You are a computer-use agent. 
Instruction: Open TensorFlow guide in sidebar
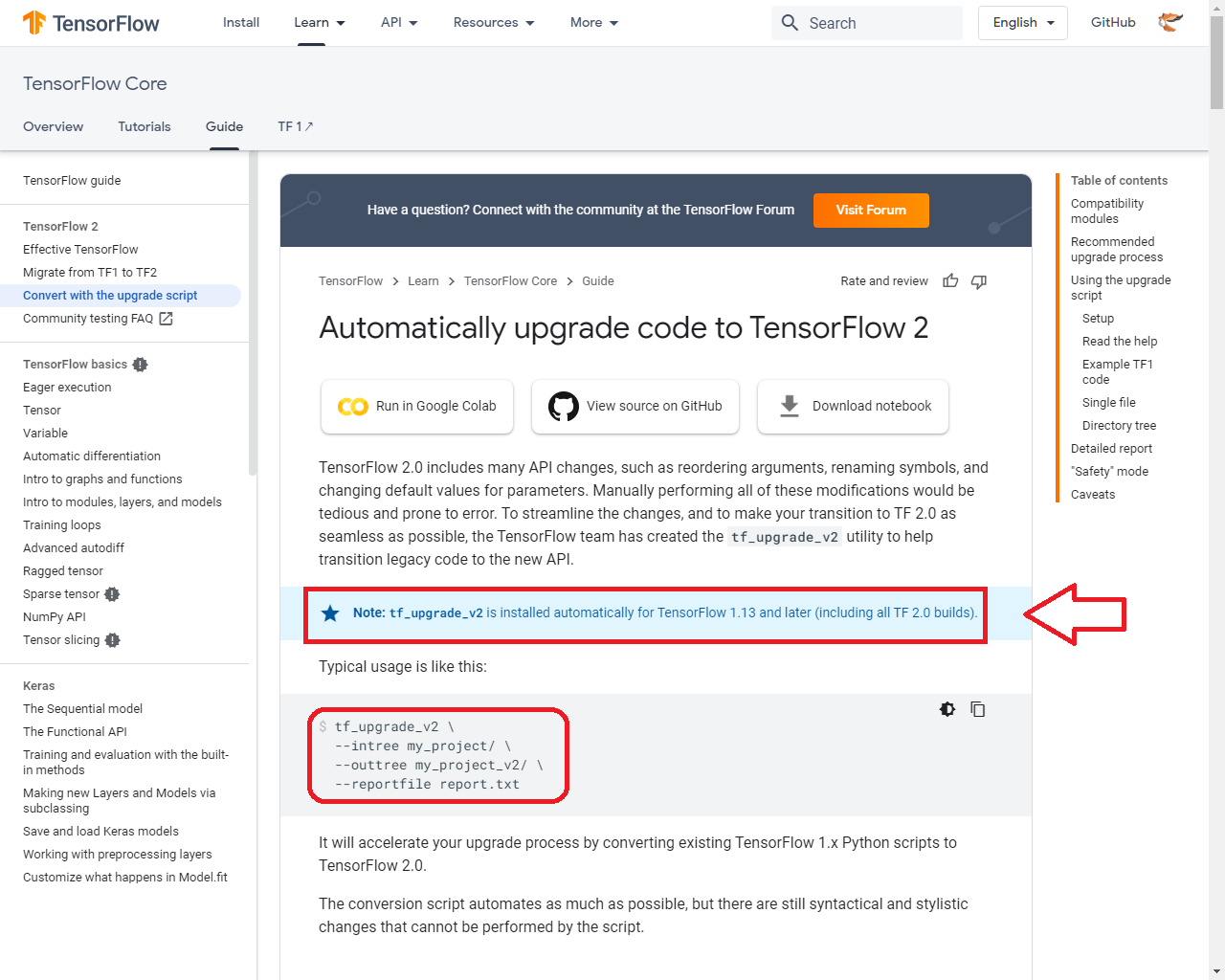72,181
